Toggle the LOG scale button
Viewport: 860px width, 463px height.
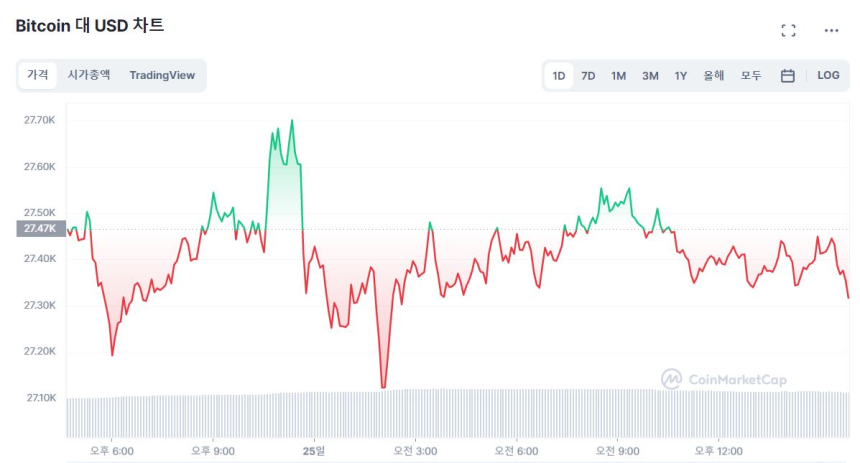click(828, 75)
